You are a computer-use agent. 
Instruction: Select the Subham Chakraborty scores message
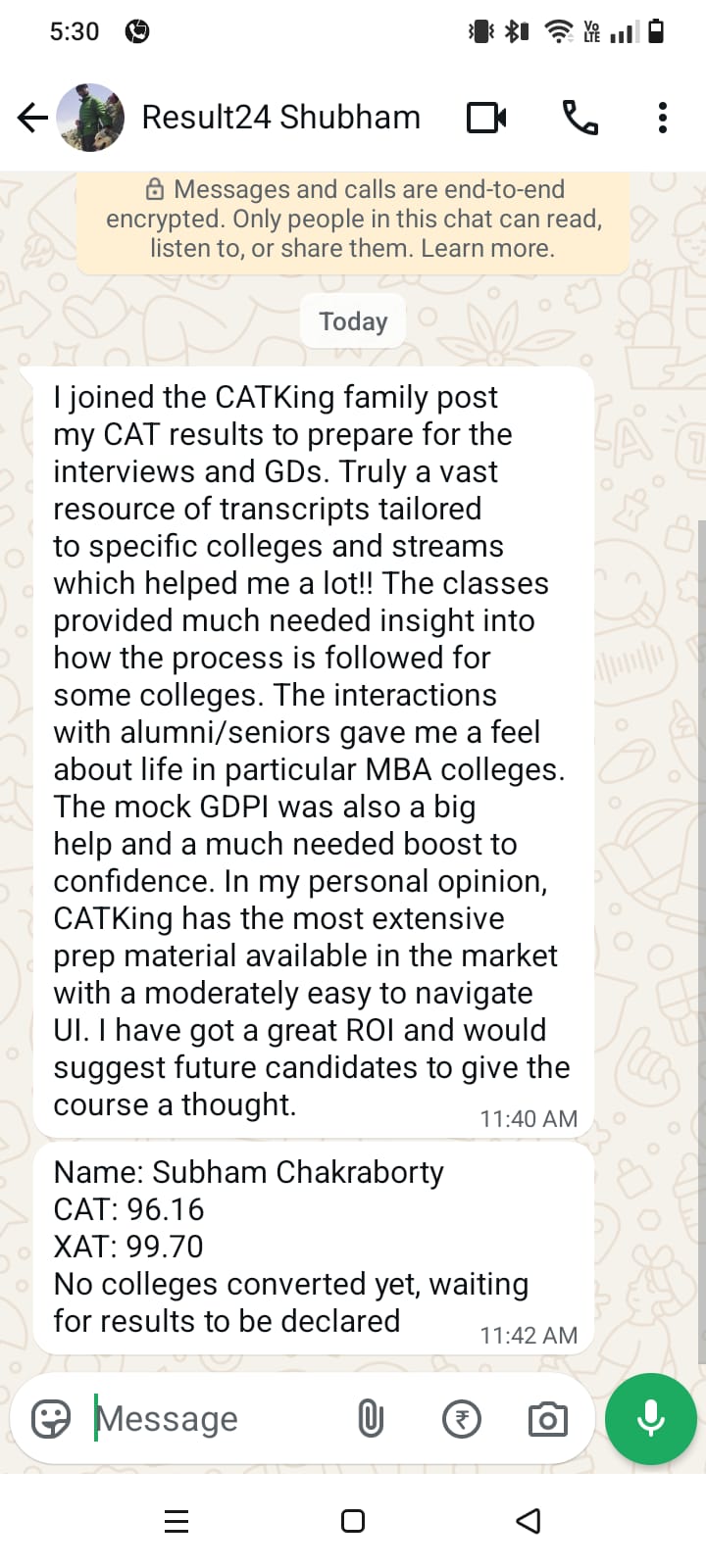312,1247
